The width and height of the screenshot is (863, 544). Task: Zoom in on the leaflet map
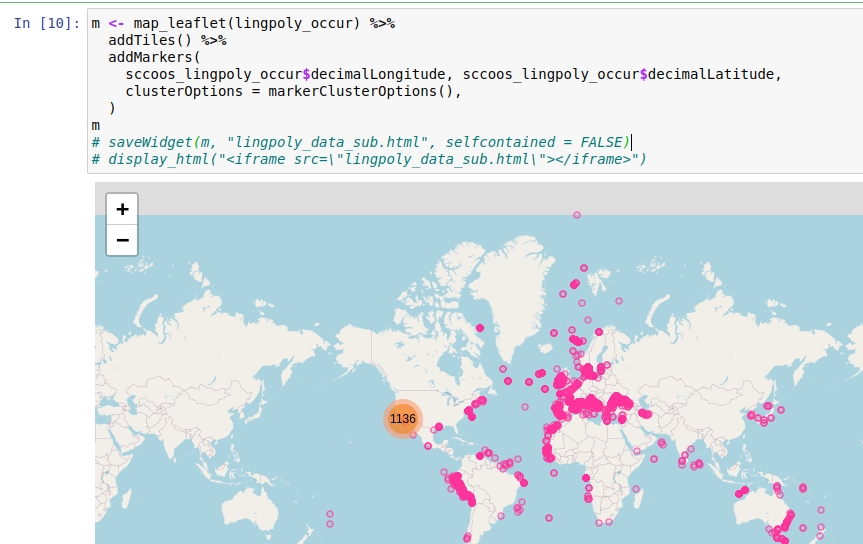[122, 209]
